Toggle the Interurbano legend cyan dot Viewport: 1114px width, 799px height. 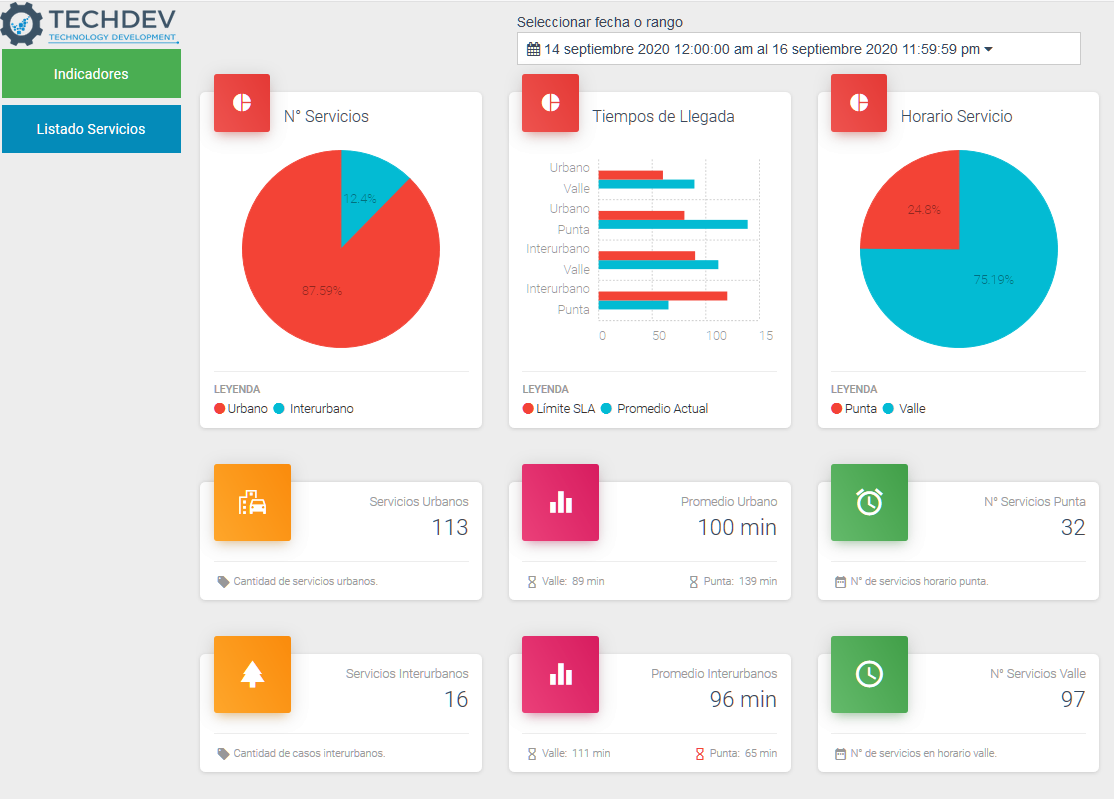279,408
